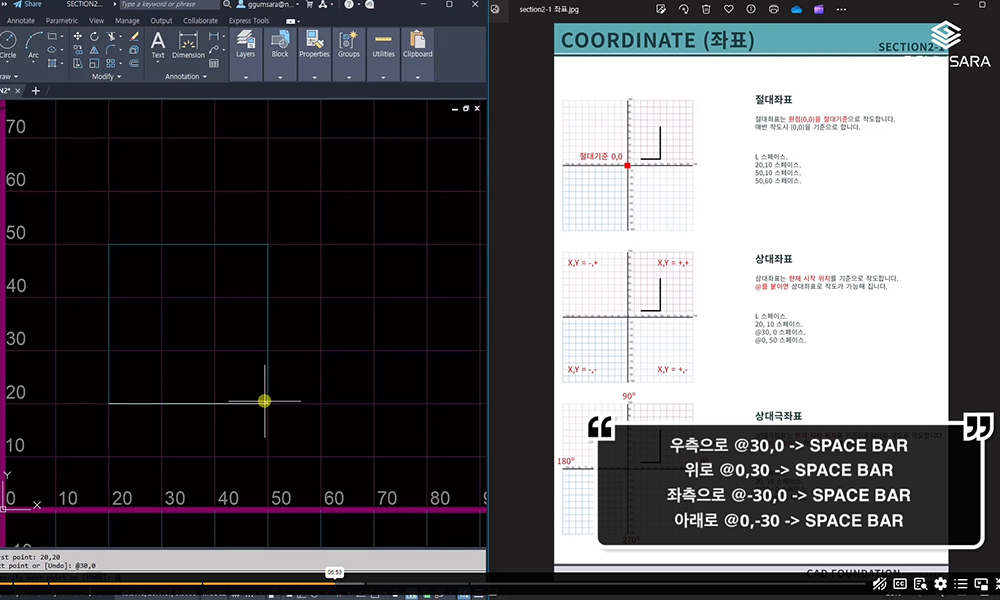Open the Express Tools ribbon tab
This screenshot has height=600, width=1000.
coord(248,20)
